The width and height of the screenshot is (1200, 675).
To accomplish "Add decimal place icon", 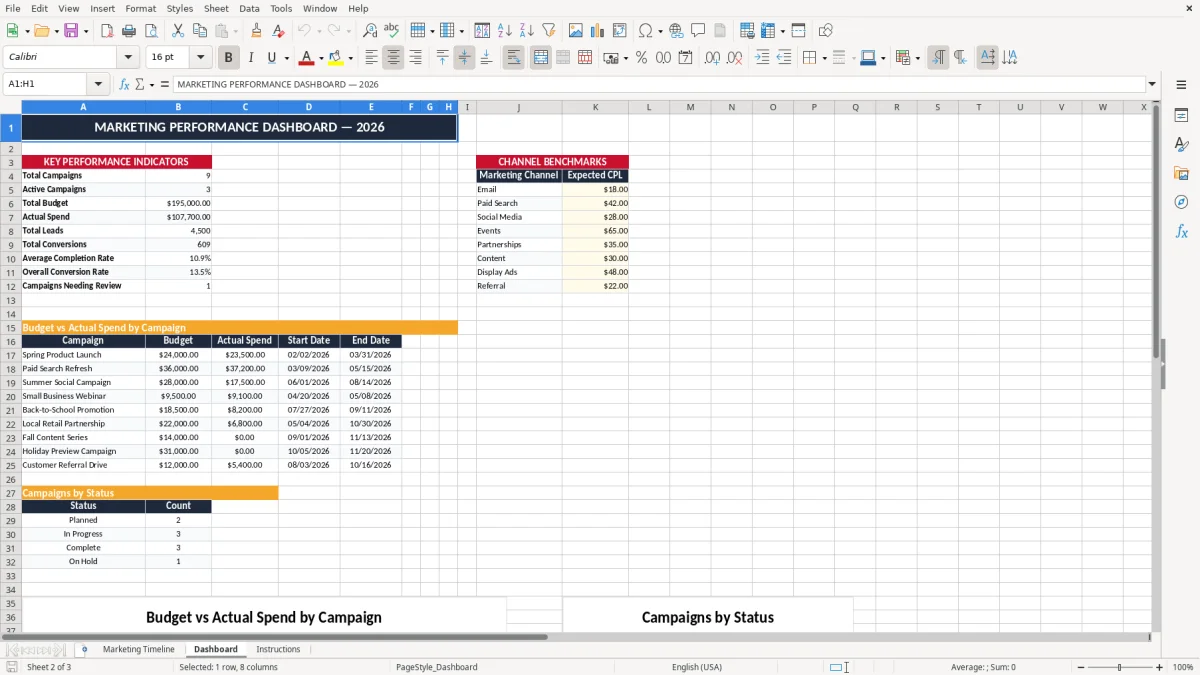I will [x=712, y=58].
